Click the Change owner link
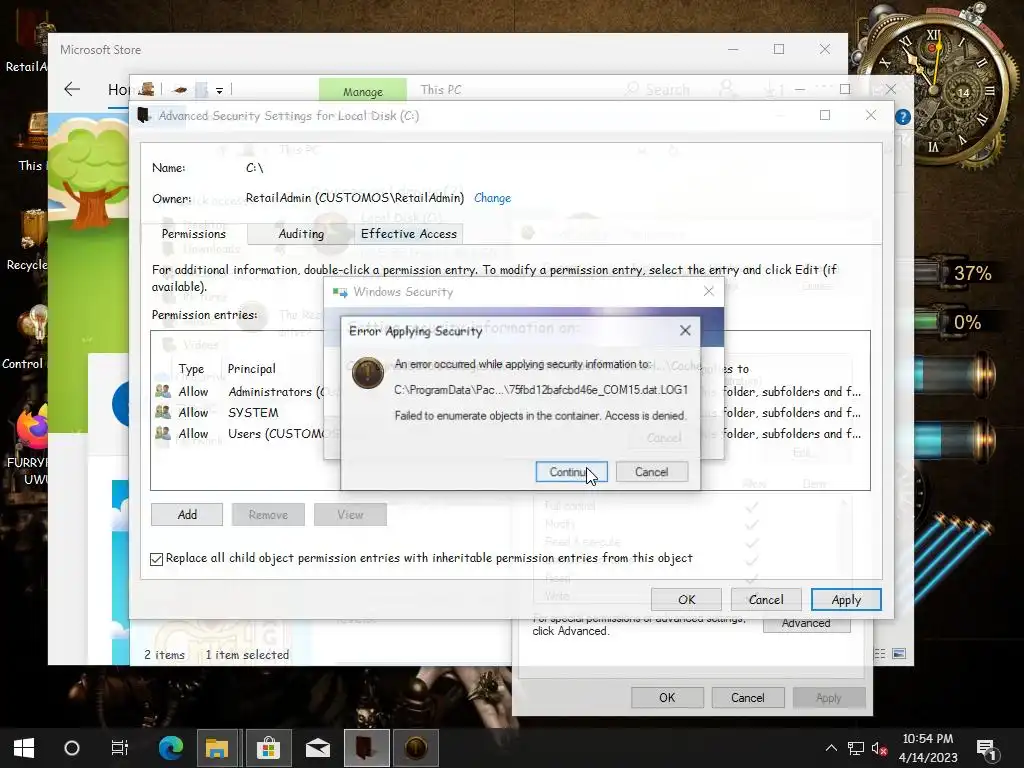The height and width of the screenshot is (768, 1024). [492, 198]
